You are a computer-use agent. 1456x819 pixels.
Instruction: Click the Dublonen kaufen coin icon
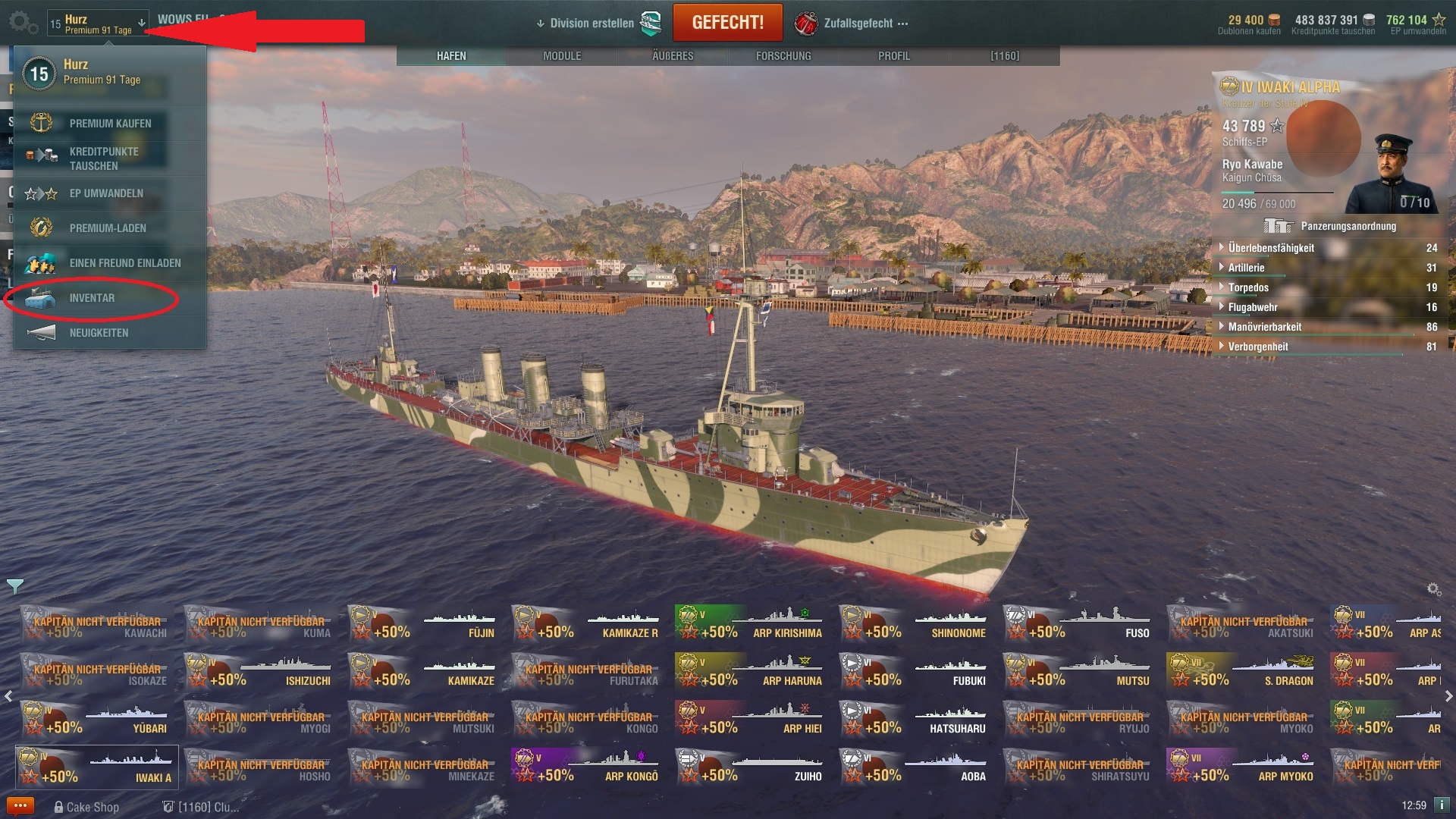pyautogui.click(x=1275, y=20)
